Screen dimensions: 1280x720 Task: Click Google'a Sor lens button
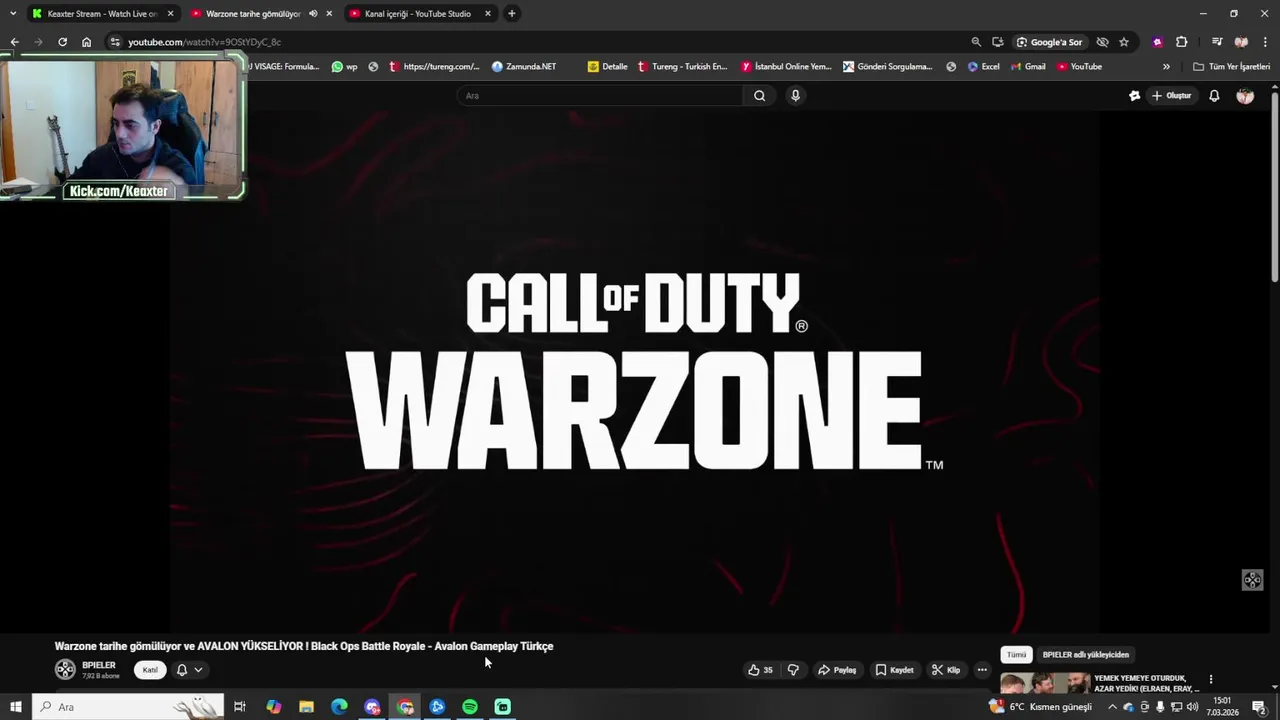point(1049,42)
